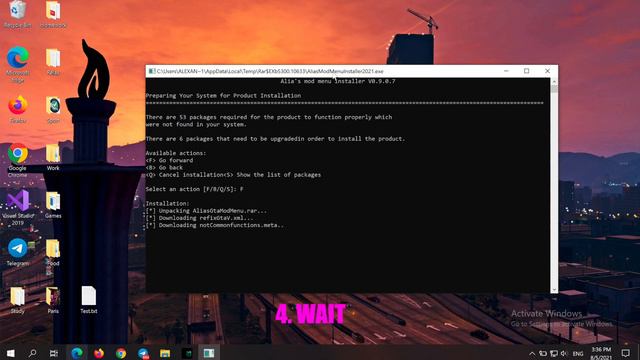
Task: Open the Telegram desktop shortcut
Action: tap(18, 253)
